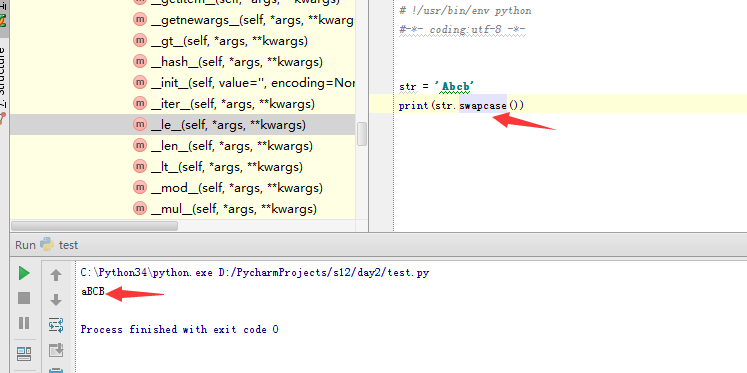Go down the stack trace

(56, 300)
